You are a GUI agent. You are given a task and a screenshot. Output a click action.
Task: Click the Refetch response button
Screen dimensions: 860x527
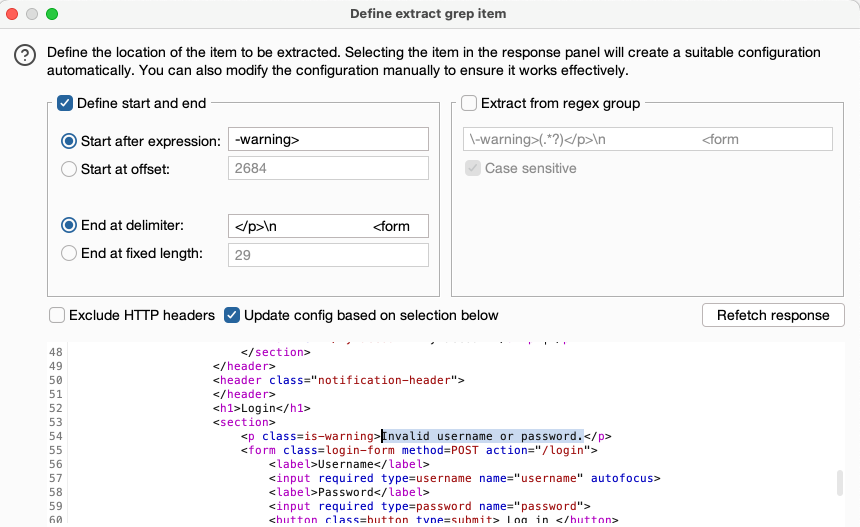pyautogui.click(x=773, y=315)
